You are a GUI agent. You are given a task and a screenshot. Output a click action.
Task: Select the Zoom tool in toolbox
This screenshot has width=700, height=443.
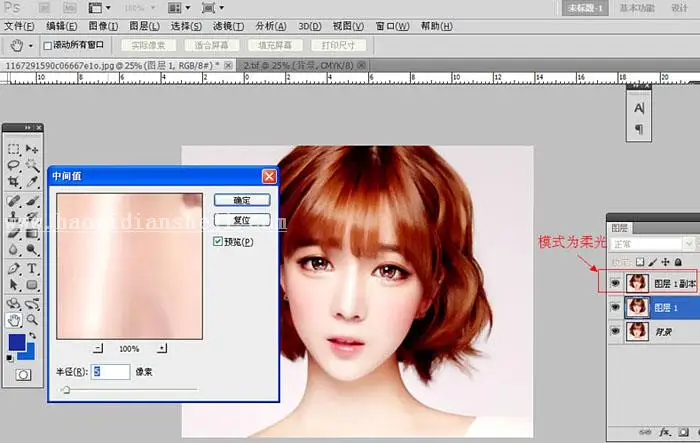(32, 320)
